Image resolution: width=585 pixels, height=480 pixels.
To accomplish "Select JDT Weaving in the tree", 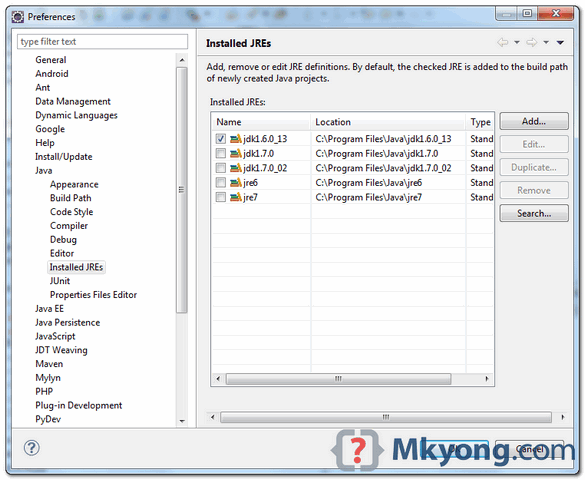I will click(61, 350).
